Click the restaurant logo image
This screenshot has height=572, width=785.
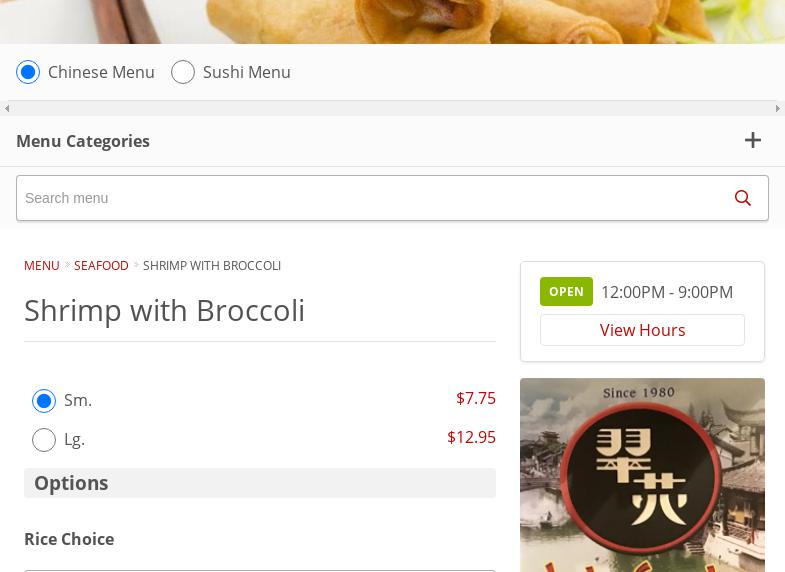pos(642,475)
